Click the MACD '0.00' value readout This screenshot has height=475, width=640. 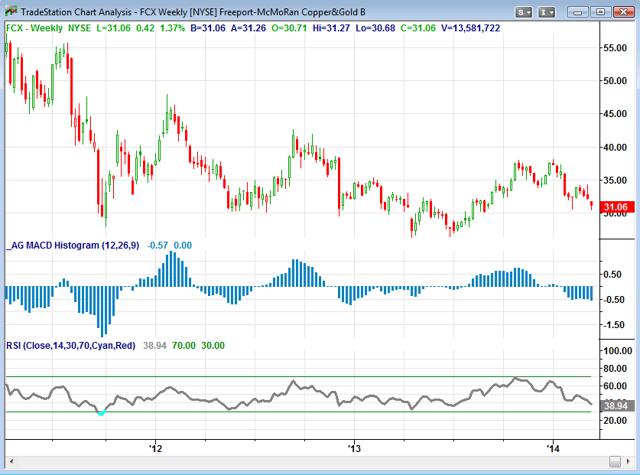point(182,245)
